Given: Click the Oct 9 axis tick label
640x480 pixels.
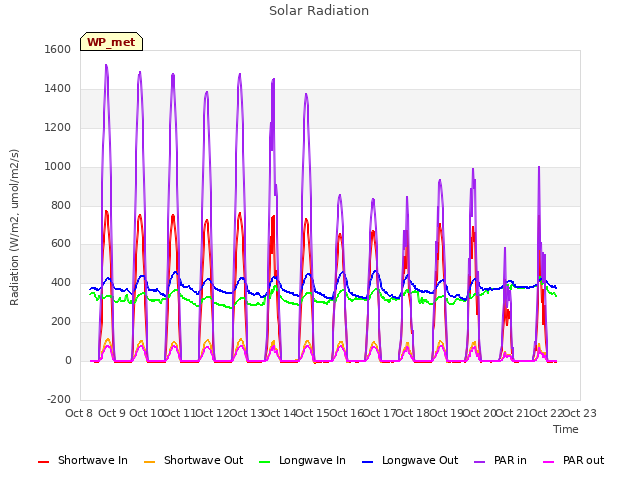Looking at the screenshot, I should [x=112, y=413].
